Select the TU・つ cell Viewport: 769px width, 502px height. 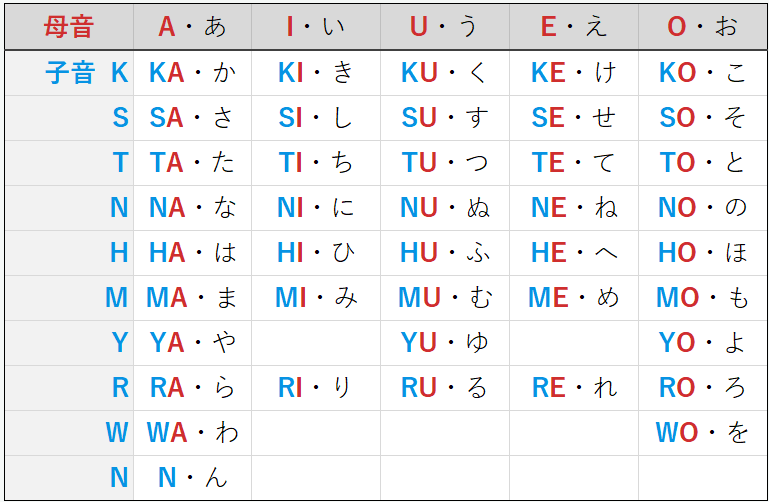pyautogui.click(x=445, y=163)
